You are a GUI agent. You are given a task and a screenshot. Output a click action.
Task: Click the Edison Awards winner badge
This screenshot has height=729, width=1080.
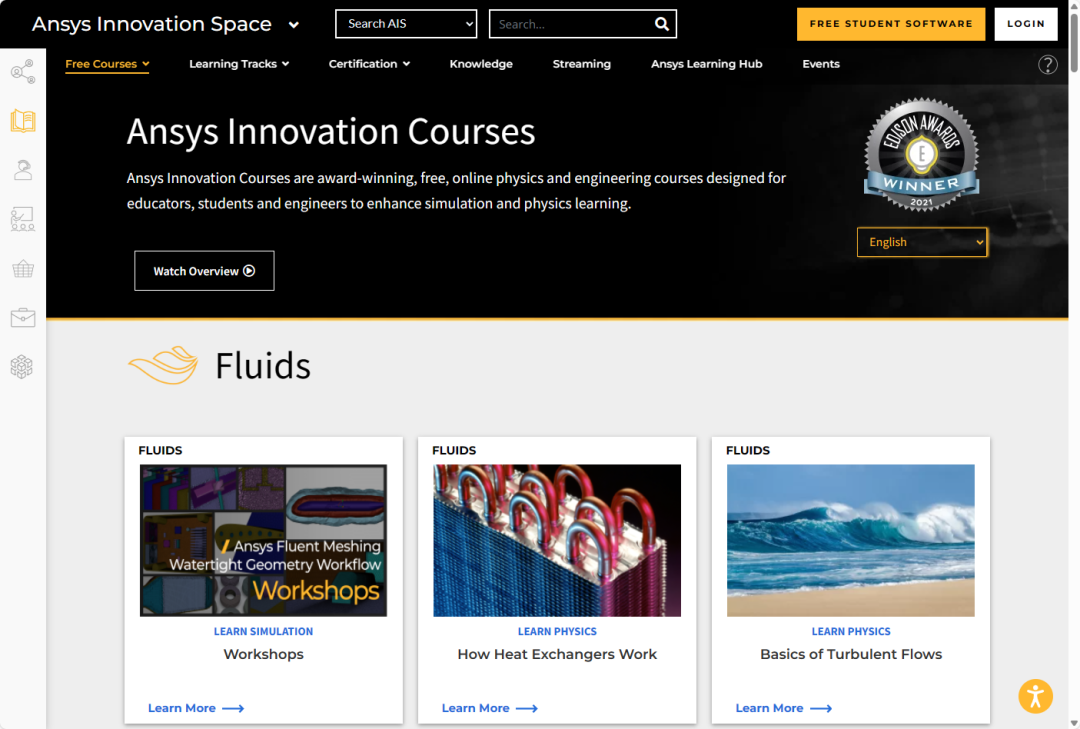click(x=922, y=154)
